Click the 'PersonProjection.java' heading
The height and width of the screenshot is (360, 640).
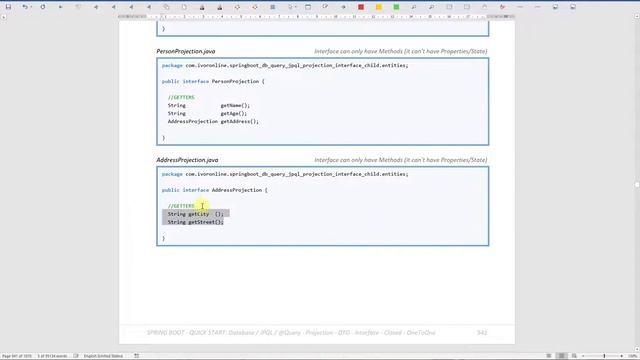[186, 51]
